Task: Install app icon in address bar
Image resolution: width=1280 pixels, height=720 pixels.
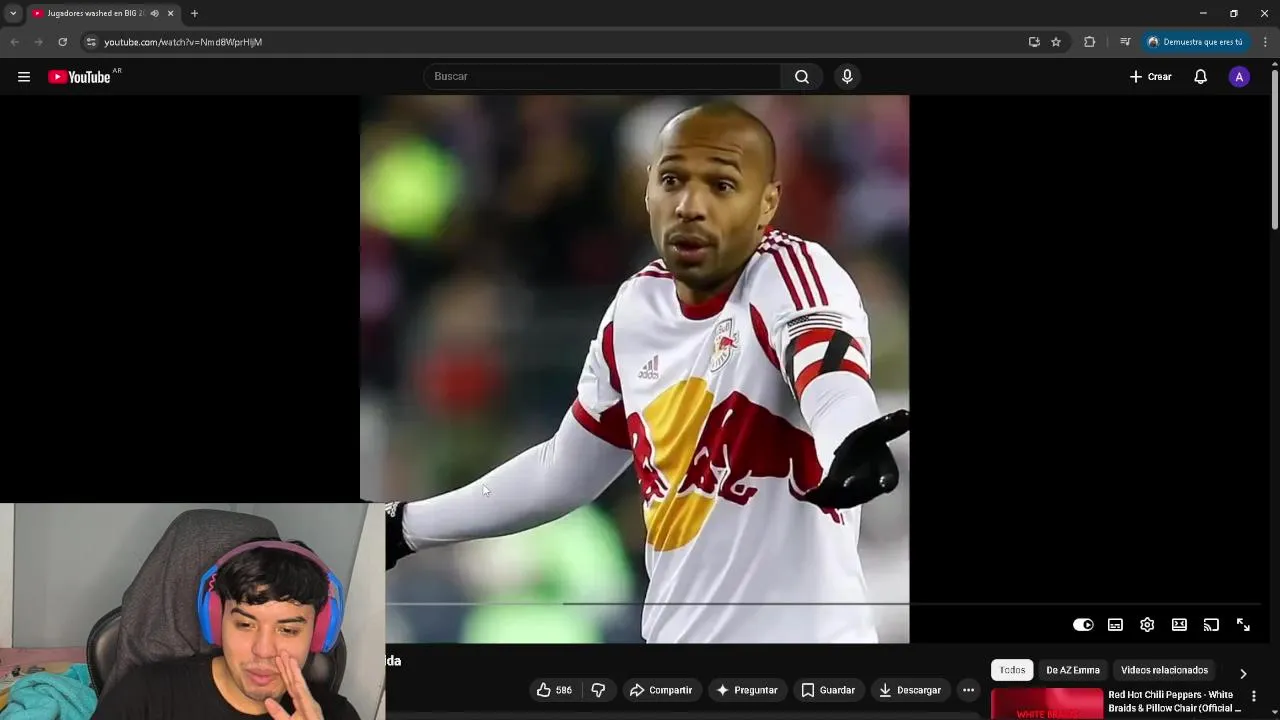Action: [1034, 42]
